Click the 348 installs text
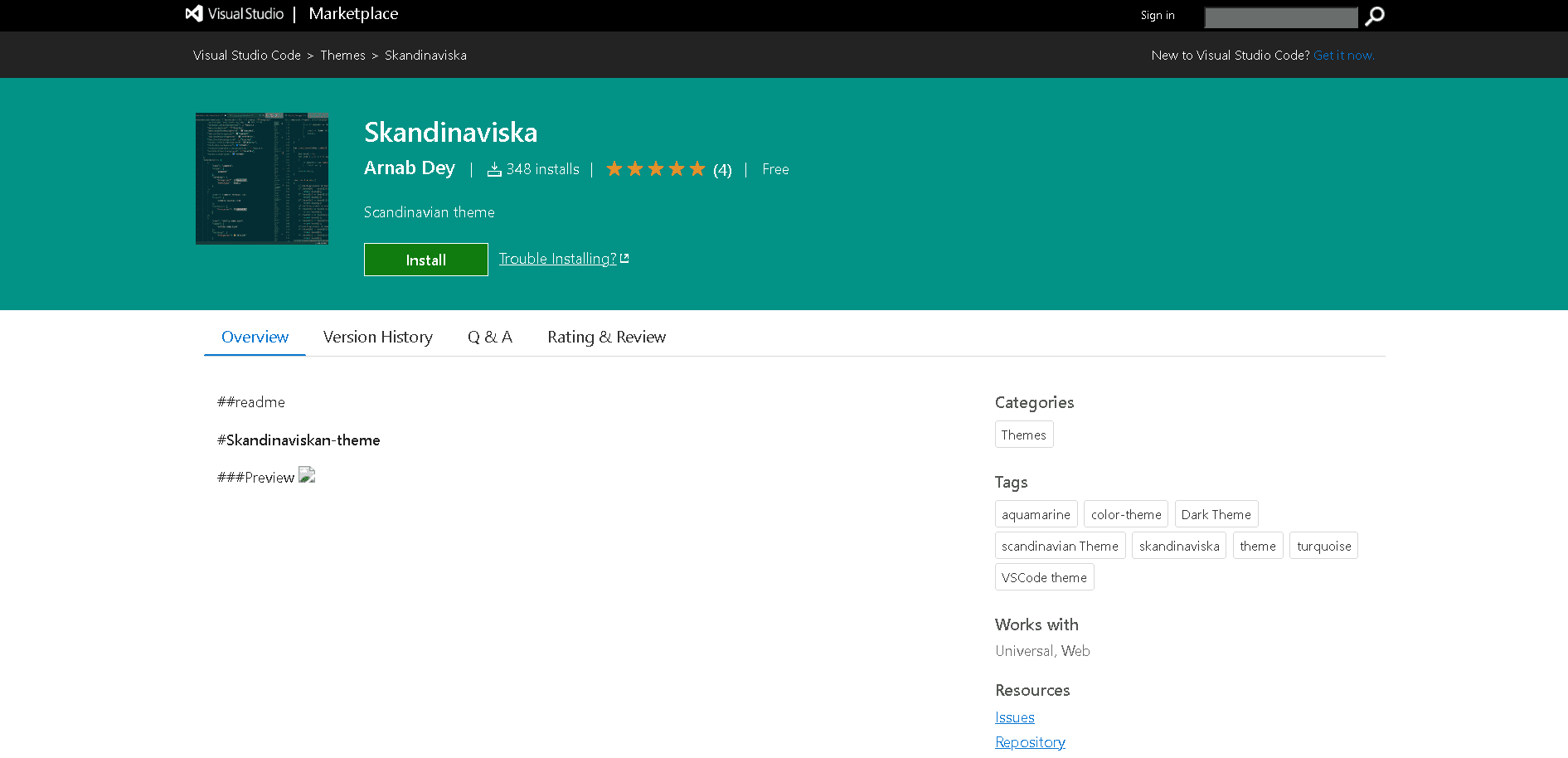The image size is (1568, 758). tap(543, 169)
